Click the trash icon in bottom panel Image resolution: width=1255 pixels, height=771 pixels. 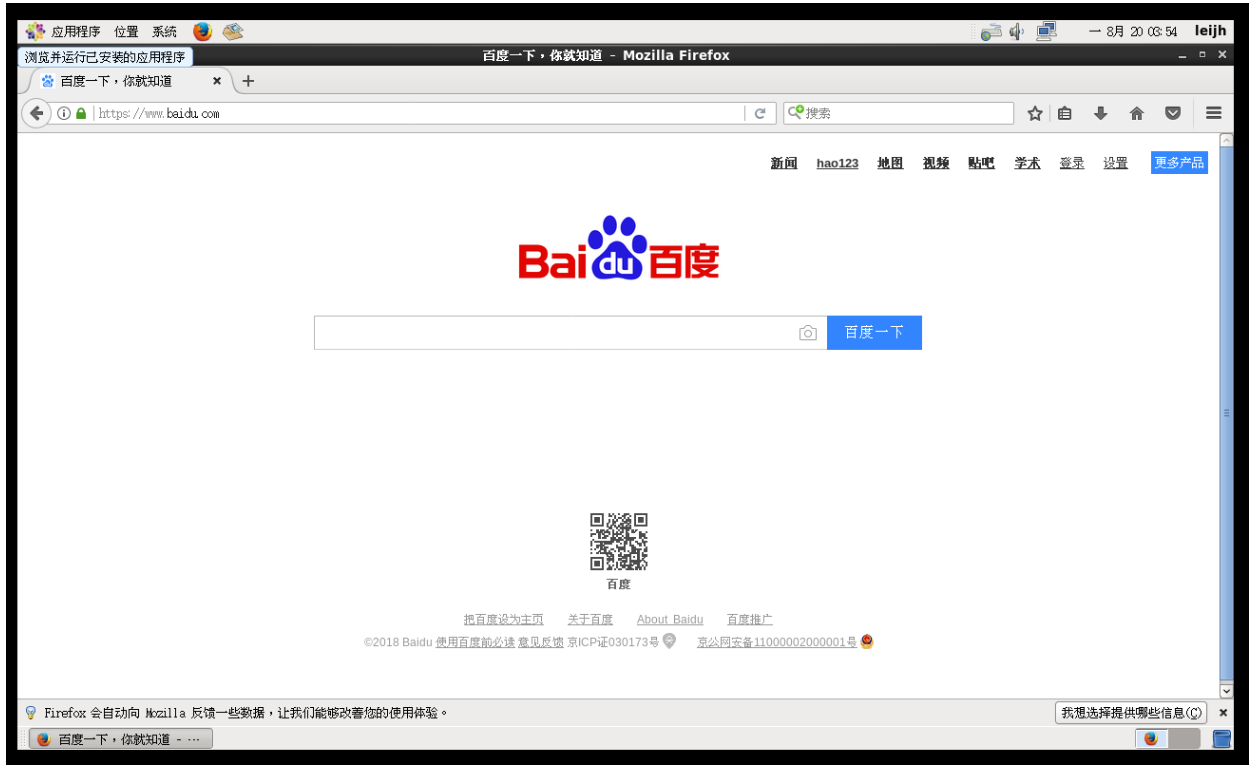(1221, 739)
